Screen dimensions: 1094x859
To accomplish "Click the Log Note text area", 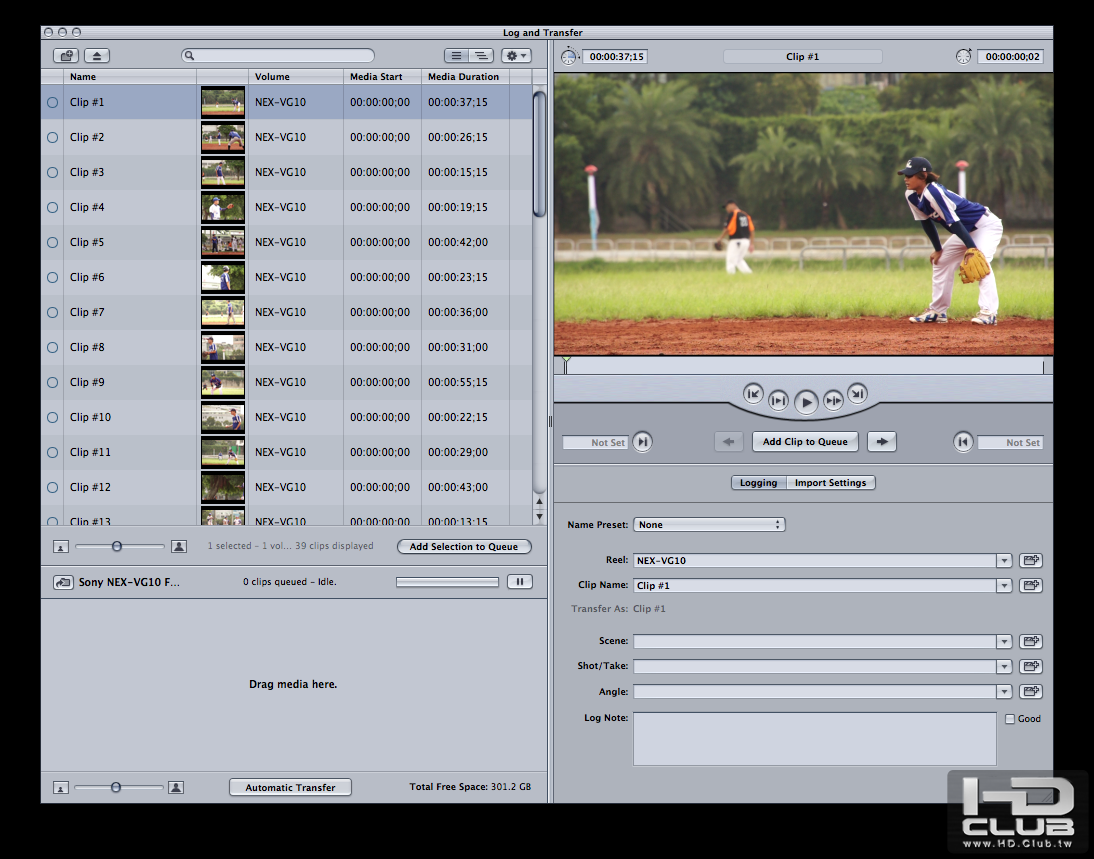I will (x=815, y=739).
